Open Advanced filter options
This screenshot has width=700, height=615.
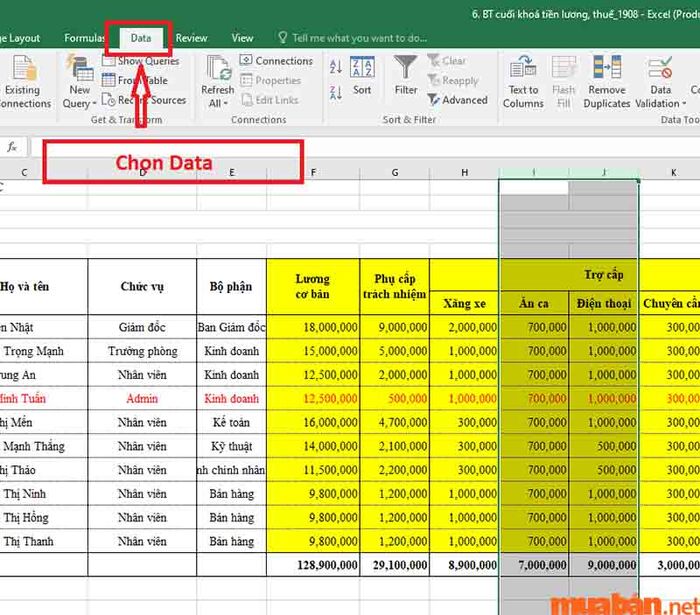(457, 100)
